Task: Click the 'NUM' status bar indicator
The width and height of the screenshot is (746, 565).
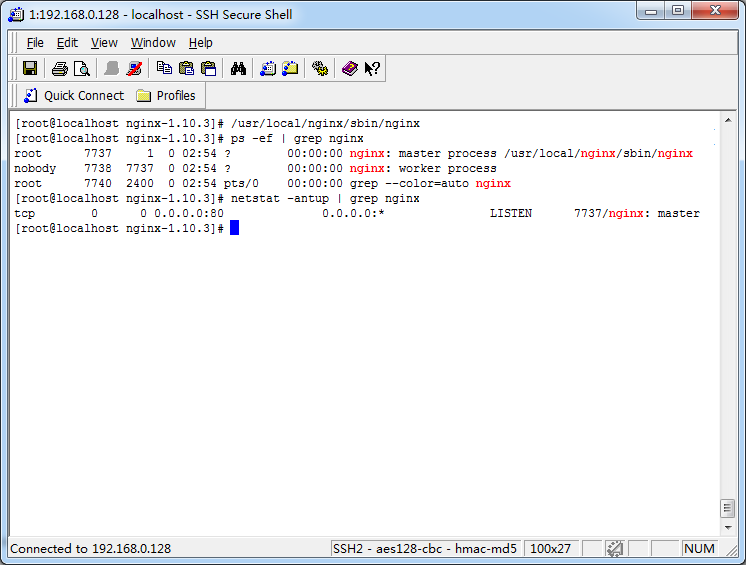Action: (x=699, y=549)
